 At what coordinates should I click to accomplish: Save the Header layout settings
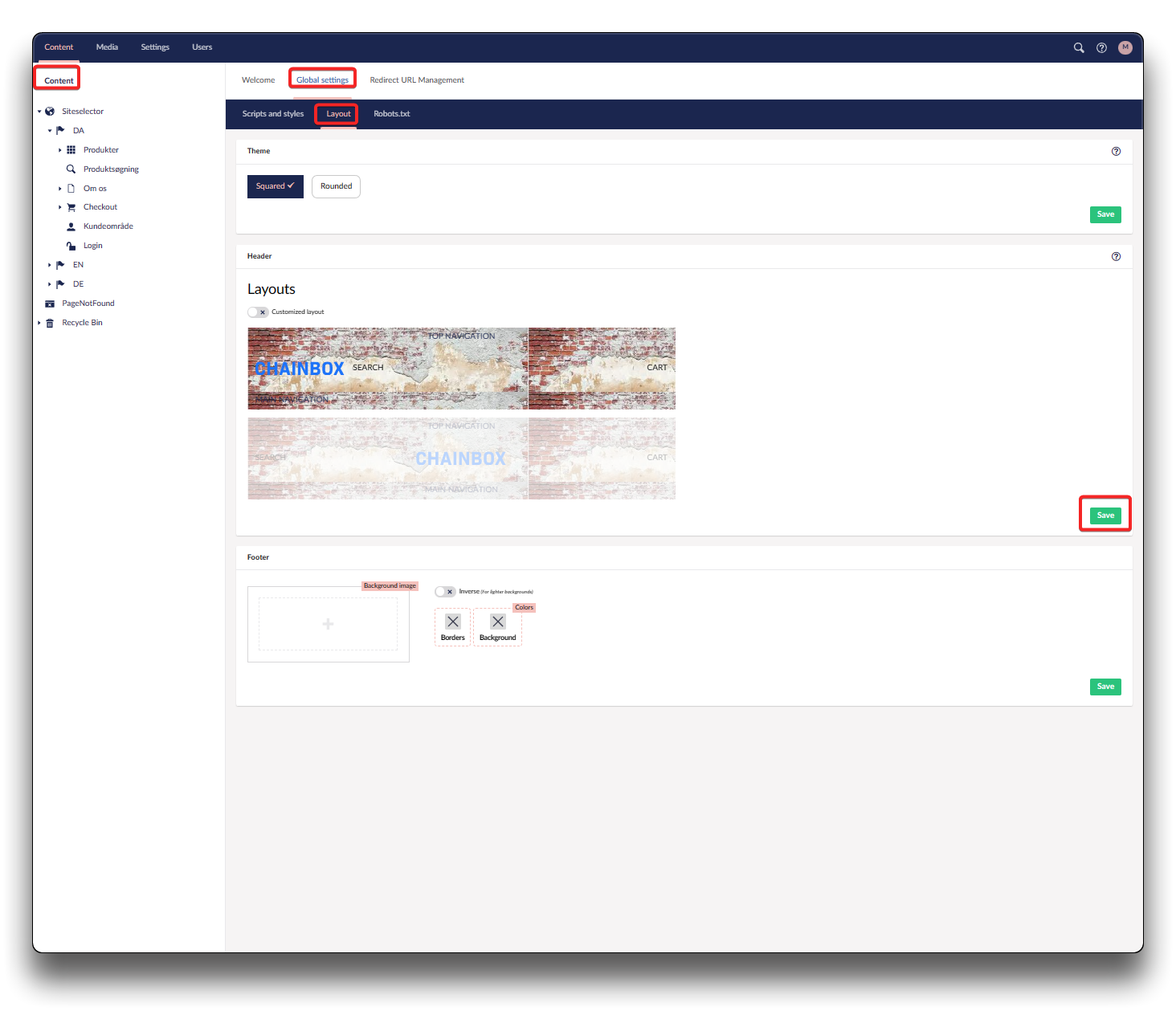[1105, 516]
